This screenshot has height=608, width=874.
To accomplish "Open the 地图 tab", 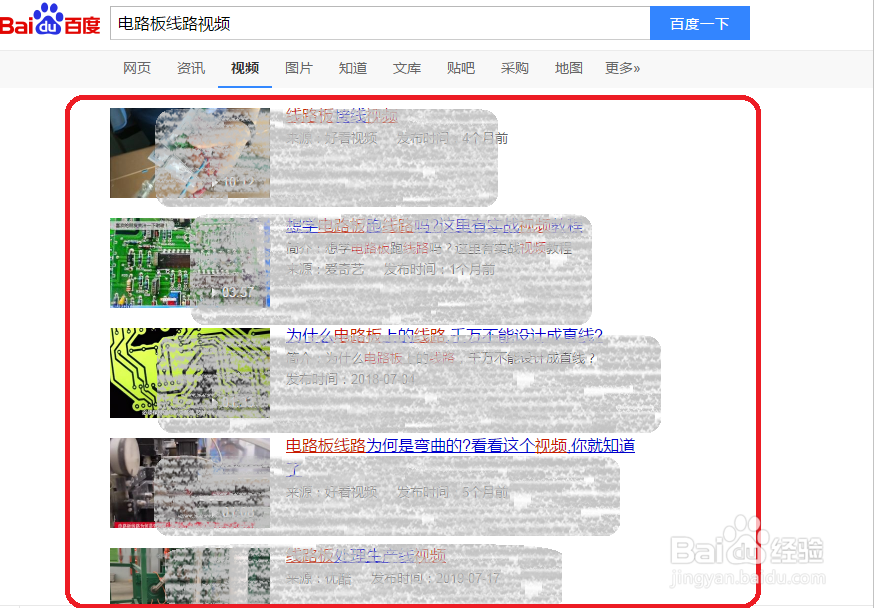I will [x=569, y=68].
